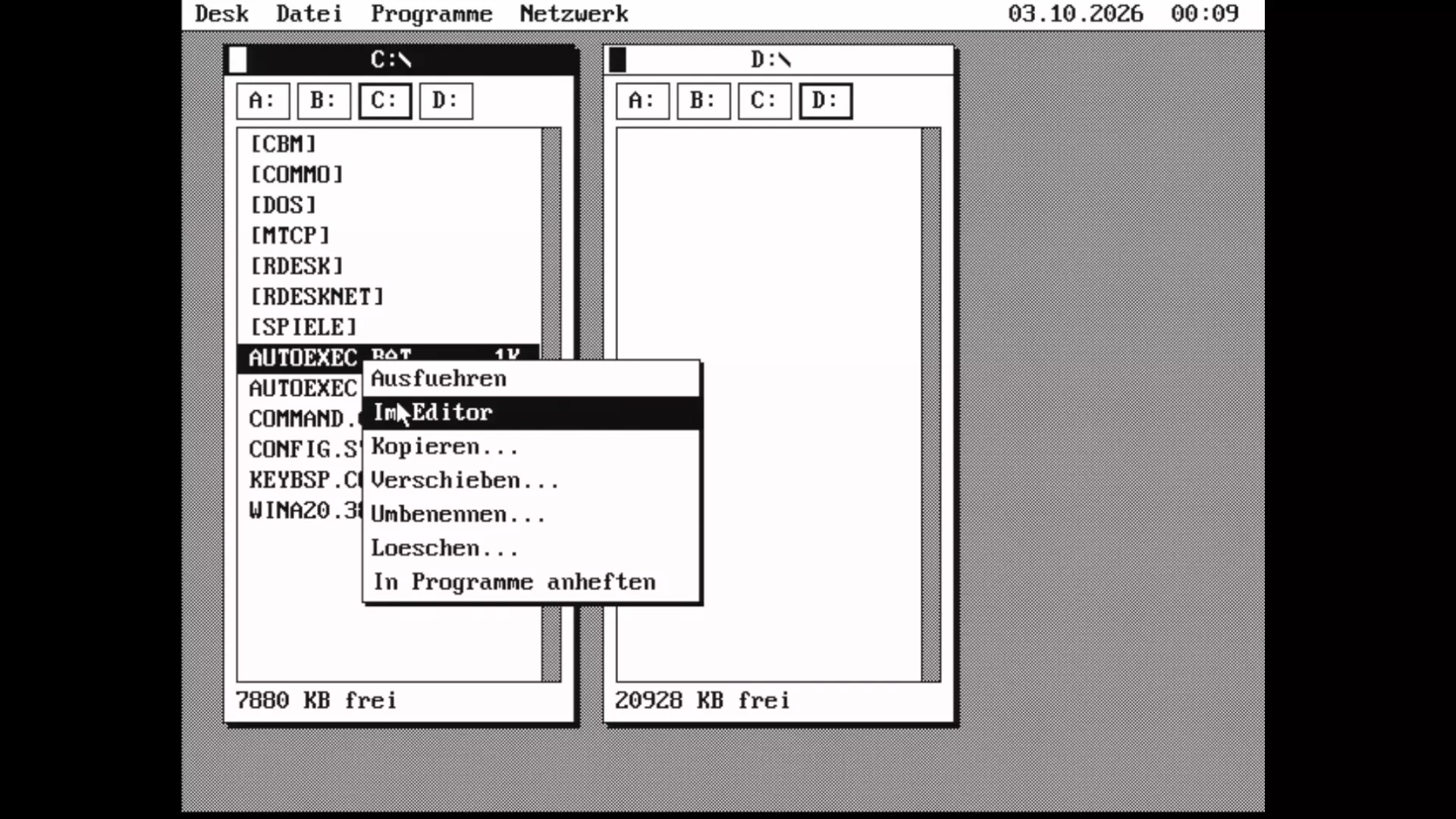Close the C:\ window with its close box
This screenshot has height=819, width=1456.
pyautogui.click(x=238, y=60)
